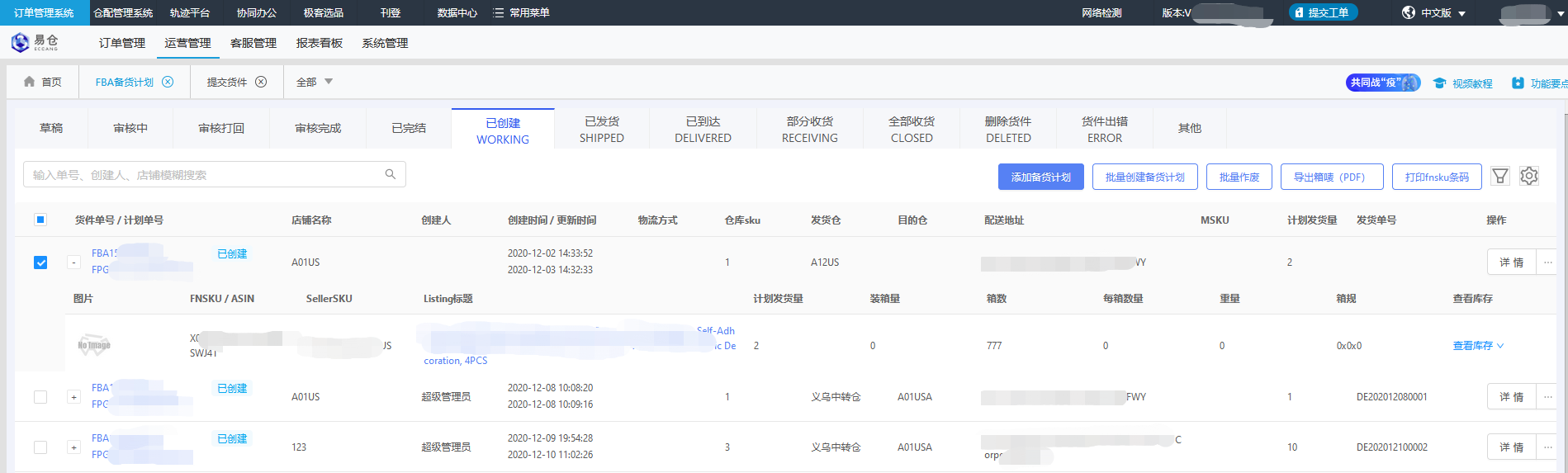Click the 易仓 logo
This screenshot has width=1568, height=473.
(35, 43)
